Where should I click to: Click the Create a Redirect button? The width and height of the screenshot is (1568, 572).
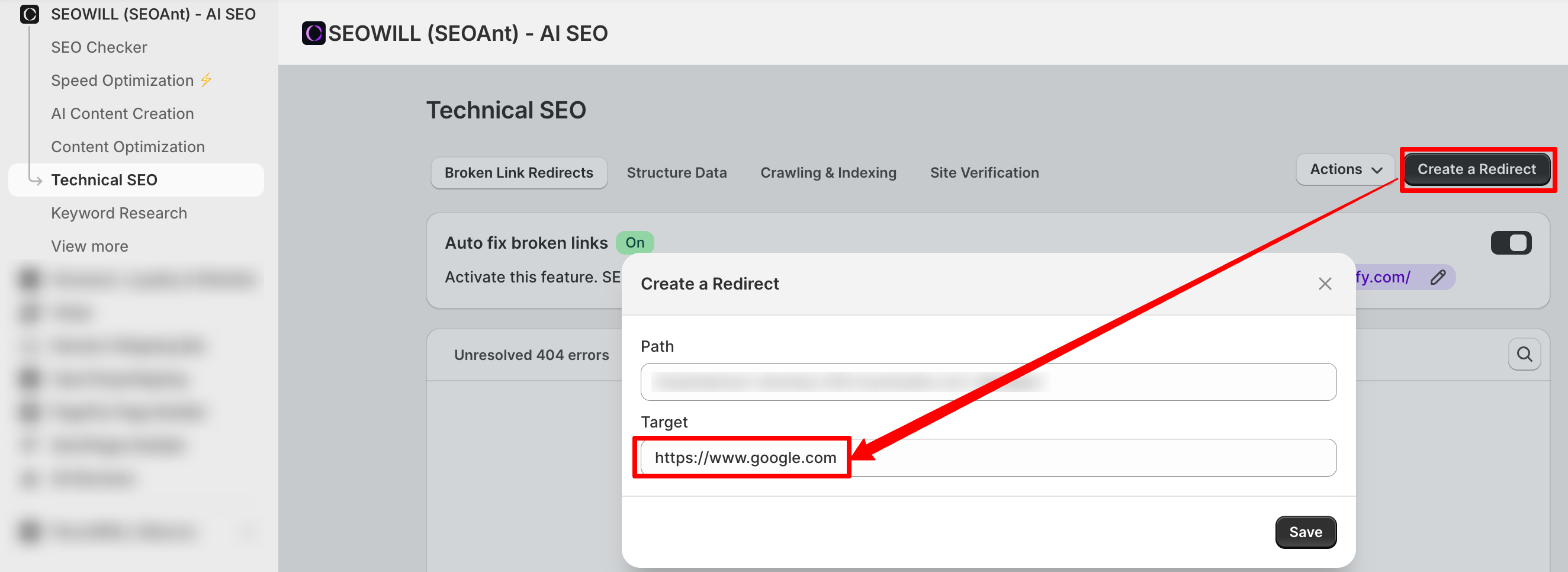tap(1476, 170)
